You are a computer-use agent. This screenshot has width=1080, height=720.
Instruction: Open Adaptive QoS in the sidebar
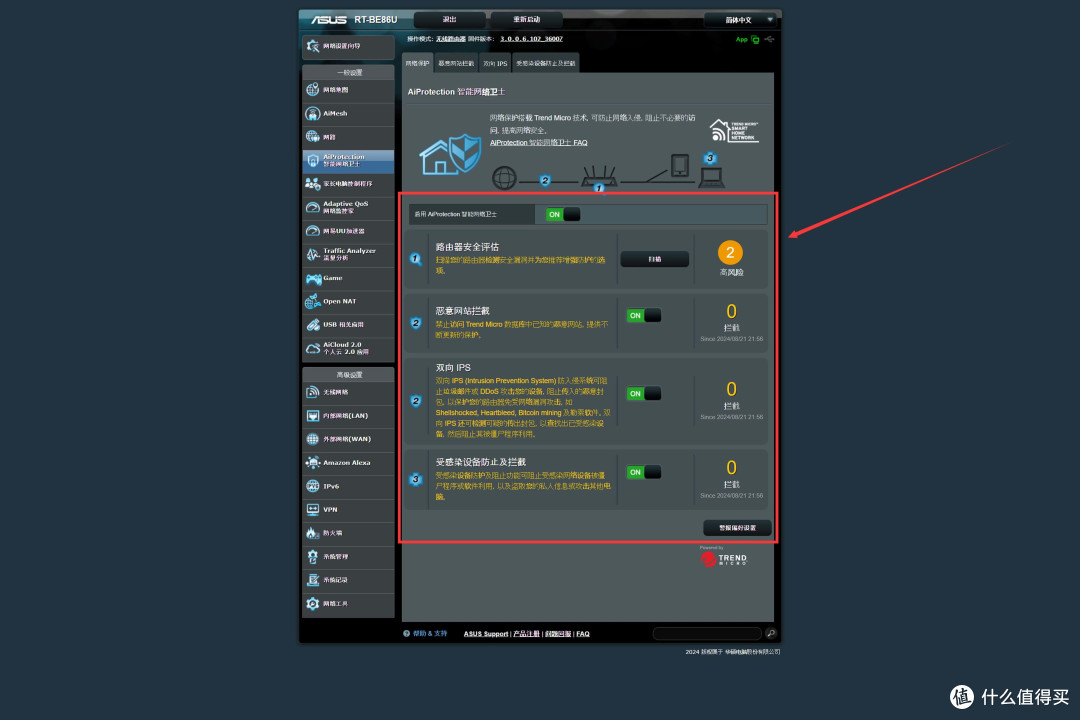click(348, 207)
